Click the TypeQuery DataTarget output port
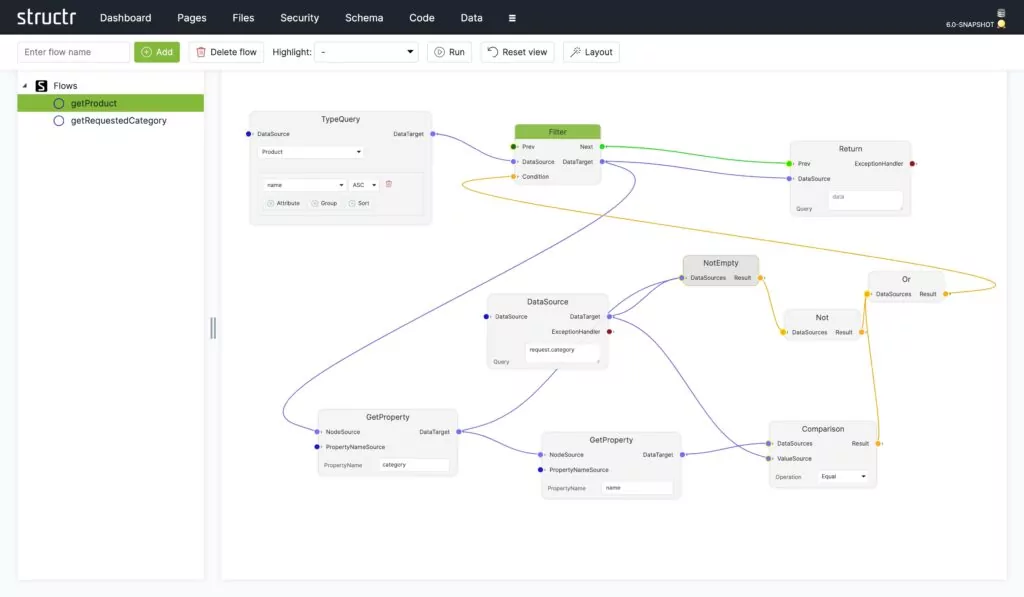 433,134
